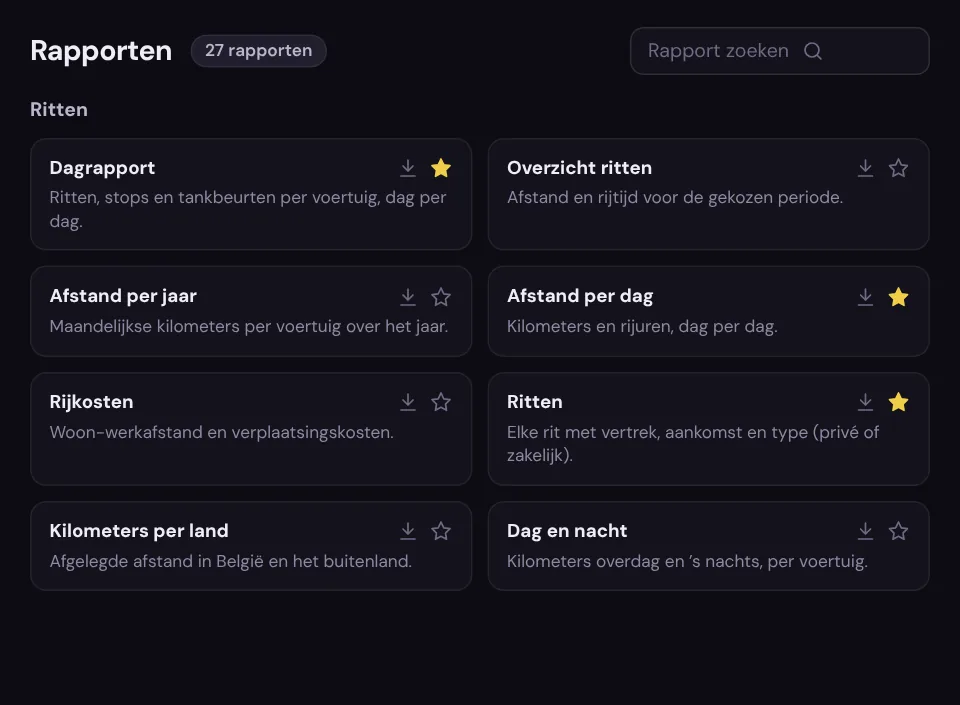Viewport: 960px width, 705px height.
Task: Focus the Rapport zoeken search field
Action: pos(779,51)
